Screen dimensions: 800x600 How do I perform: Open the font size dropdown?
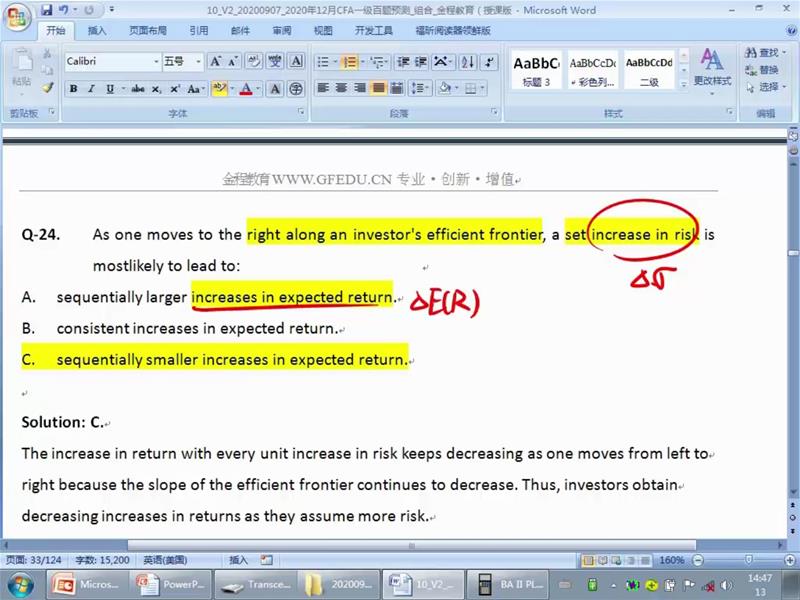200,62
